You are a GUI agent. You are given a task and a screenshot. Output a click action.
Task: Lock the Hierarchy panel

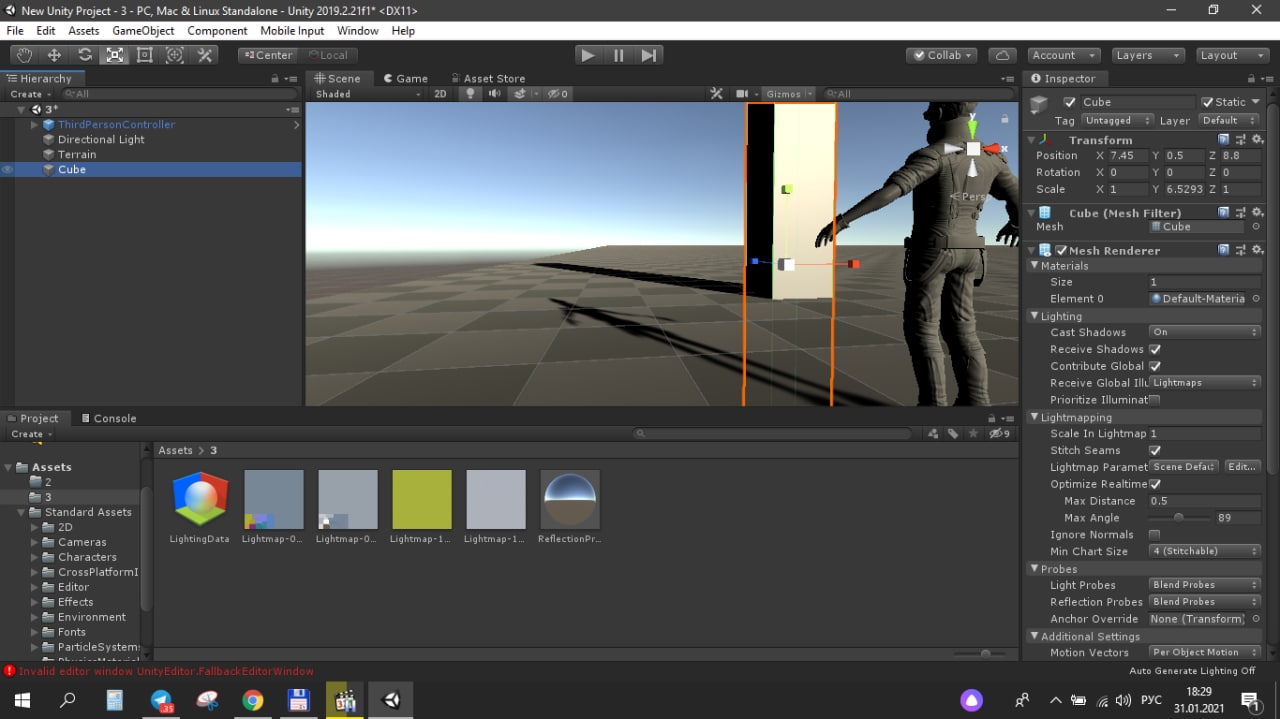[x=275, y=79]
